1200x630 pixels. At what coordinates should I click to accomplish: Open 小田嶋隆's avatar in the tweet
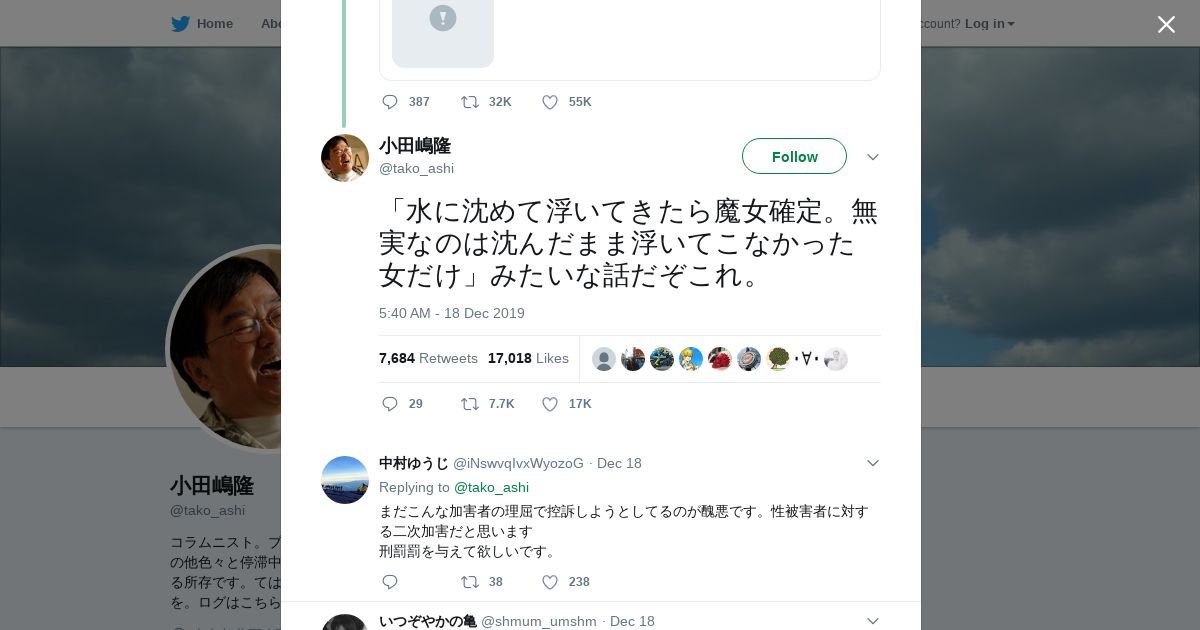[x=345, y=158]
